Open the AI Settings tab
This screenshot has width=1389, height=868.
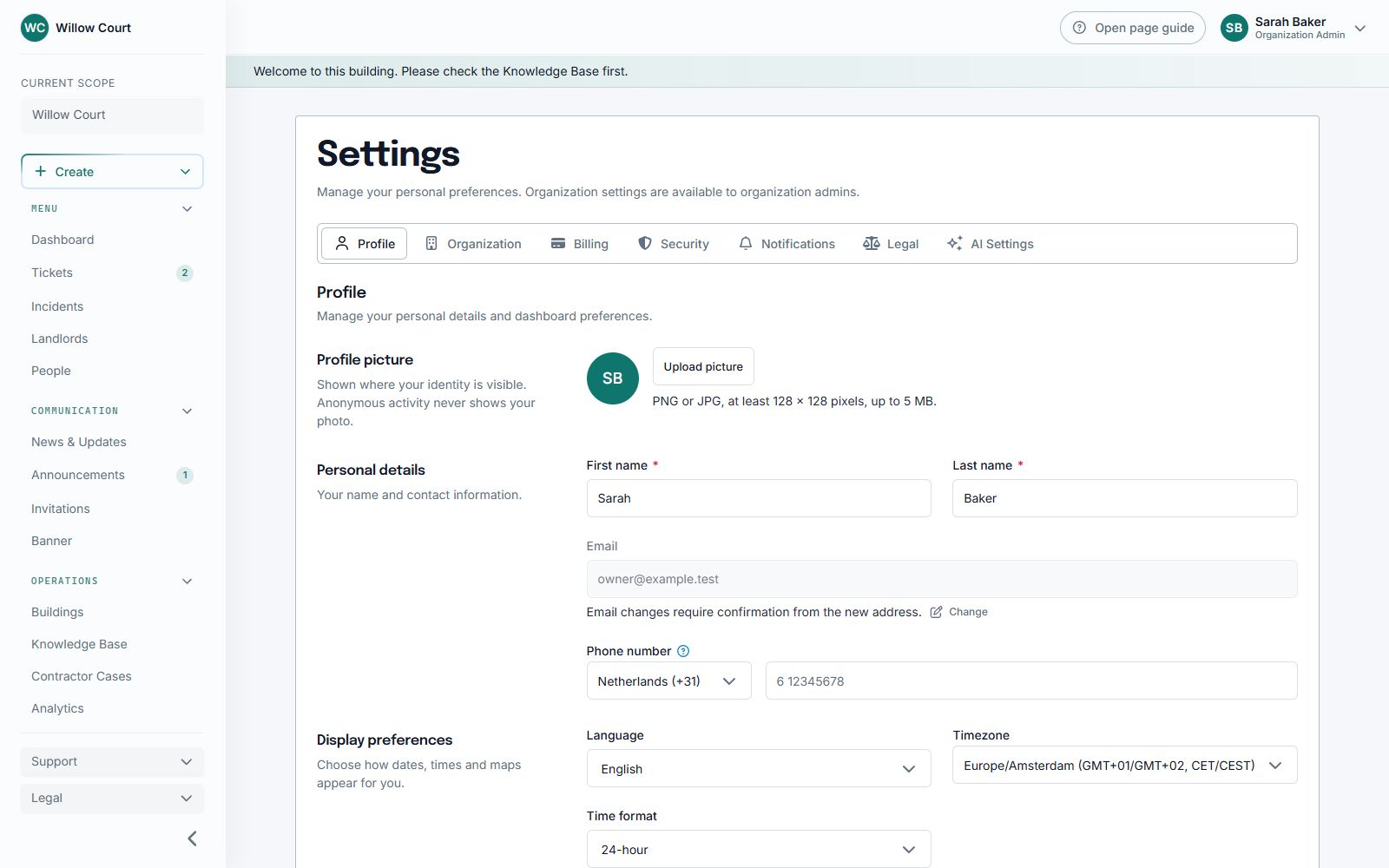tap(991, 244)
